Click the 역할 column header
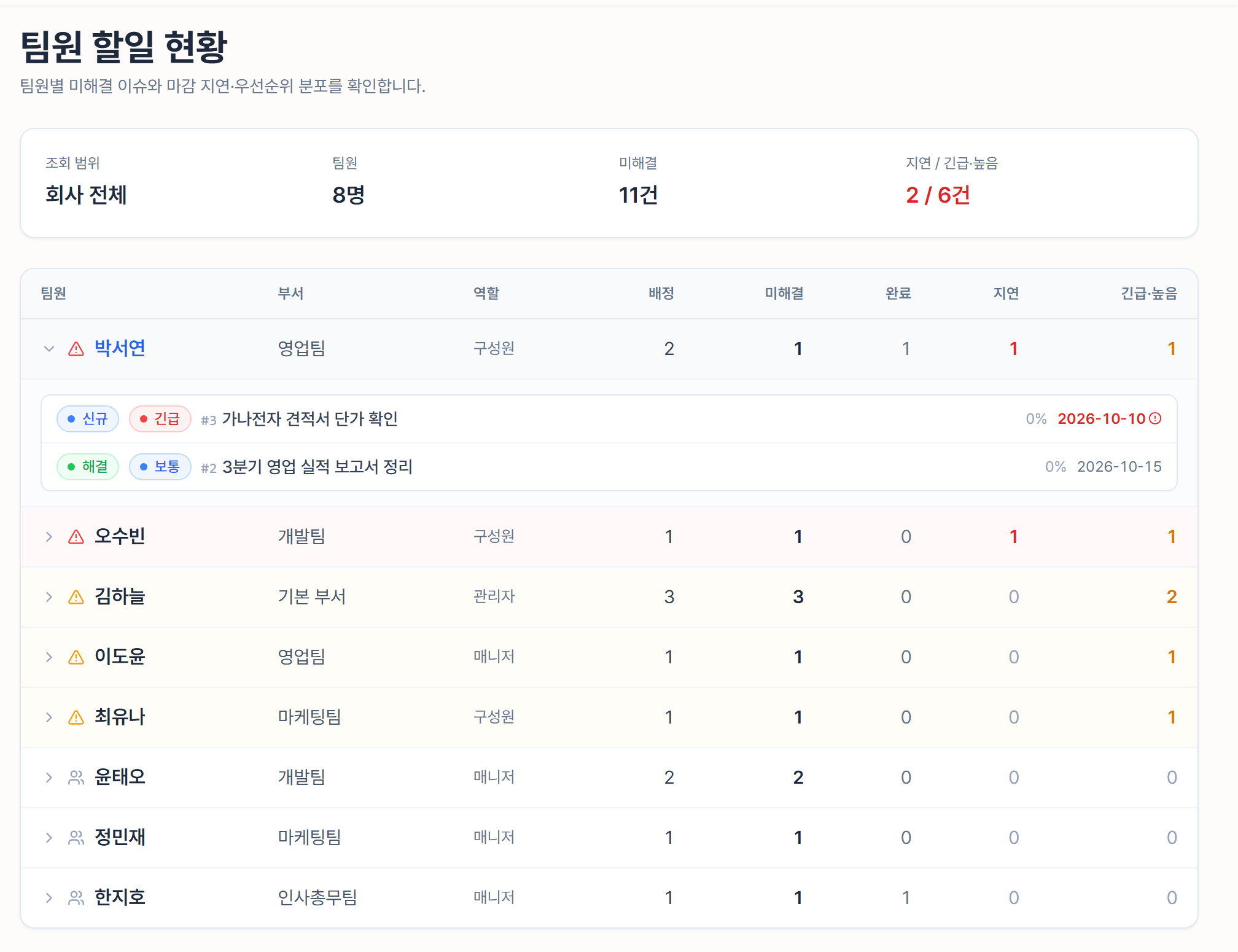This screenshot has height=952, width=1238. (486, 294)
